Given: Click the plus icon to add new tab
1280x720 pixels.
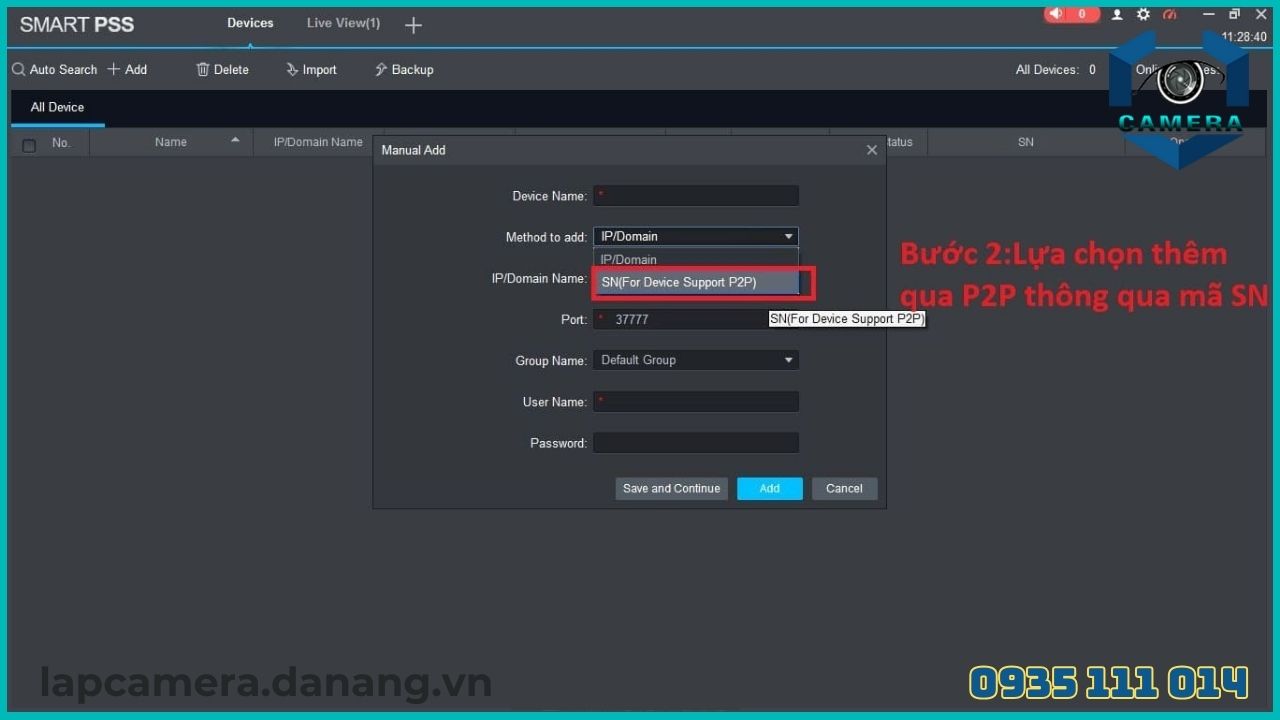Looking at the screenshot, I should (x=413, y=25).
